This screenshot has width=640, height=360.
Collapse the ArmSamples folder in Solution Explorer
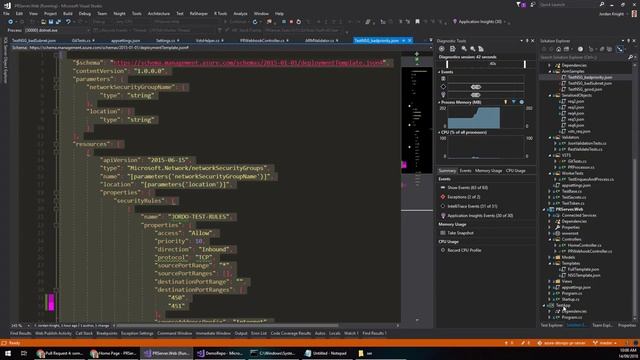tap(550, 71)
